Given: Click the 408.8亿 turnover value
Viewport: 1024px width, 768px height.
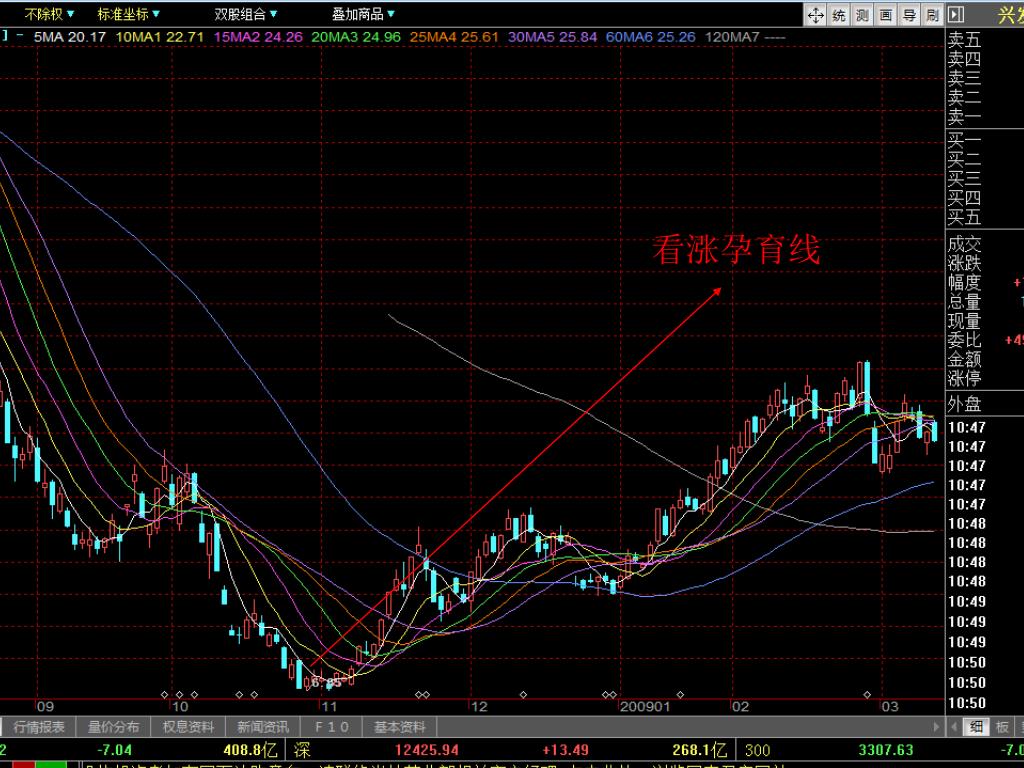Looking at the screenshot, I should pos(250,750).
